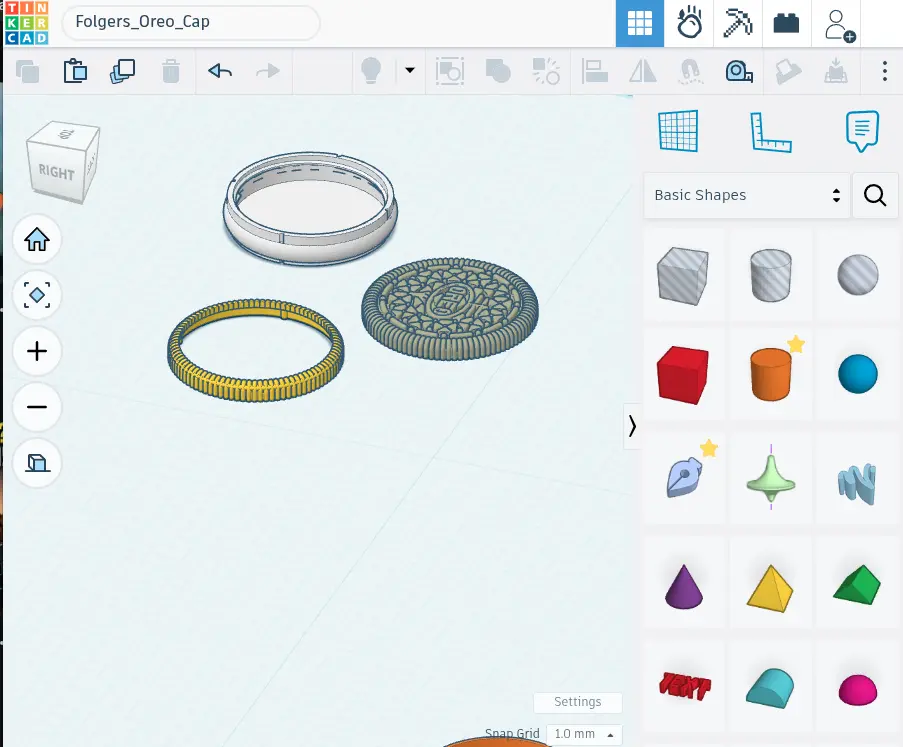903x747 pixels.
Task: Open the Bricks view
Action: click(786, 24)
